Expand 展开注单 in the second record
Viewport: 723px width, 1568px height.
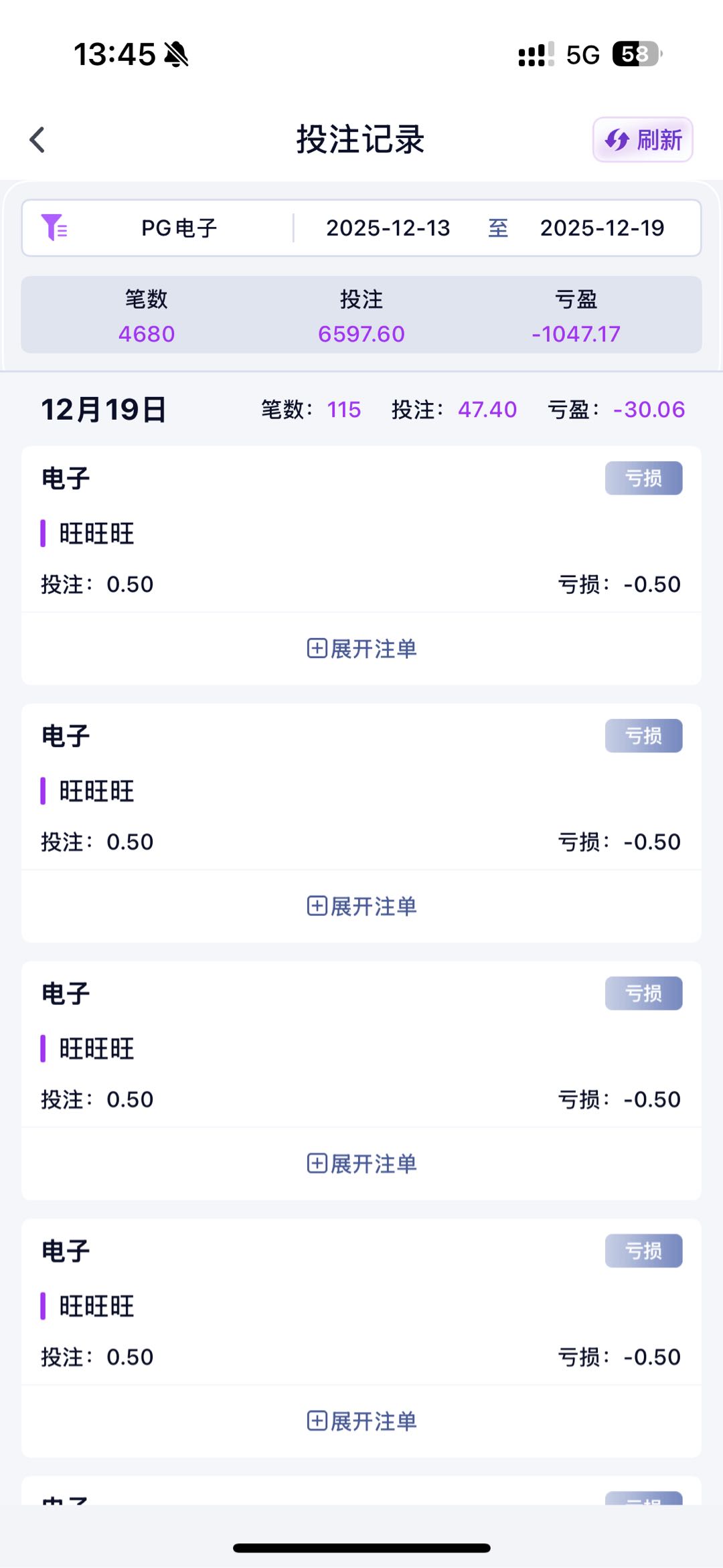tap(361, 906)
